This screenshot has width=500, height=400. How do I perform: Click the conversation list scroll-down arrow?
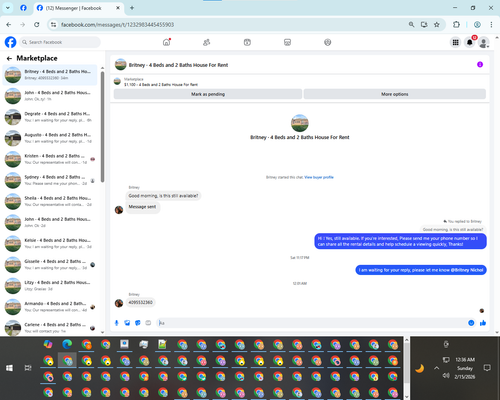[102, 332]
